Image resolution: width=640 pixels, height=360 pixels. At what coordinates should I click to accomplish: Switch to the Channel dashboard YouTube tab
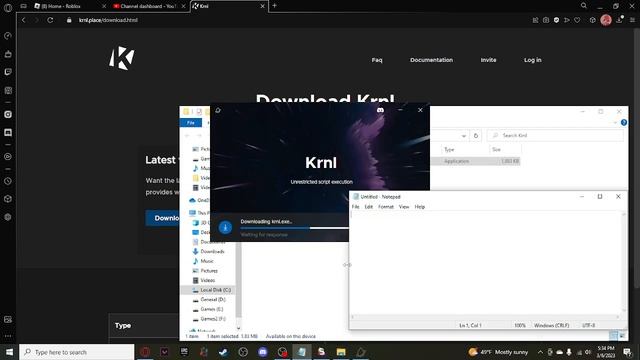[x=149, y=6]
